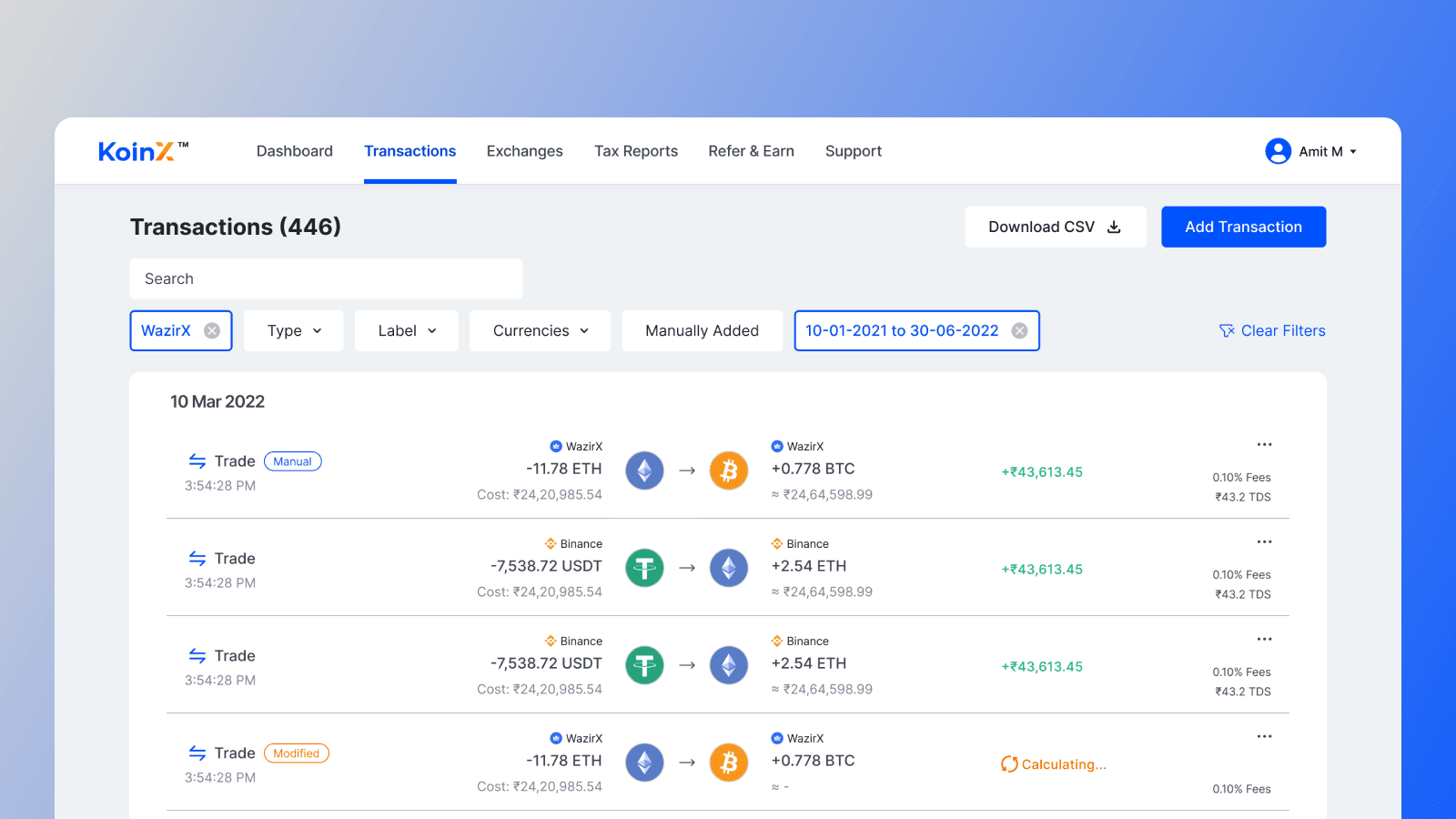Click the Calculating... status text
The height and width of the screenshot is (819, 1456).
1064,764
